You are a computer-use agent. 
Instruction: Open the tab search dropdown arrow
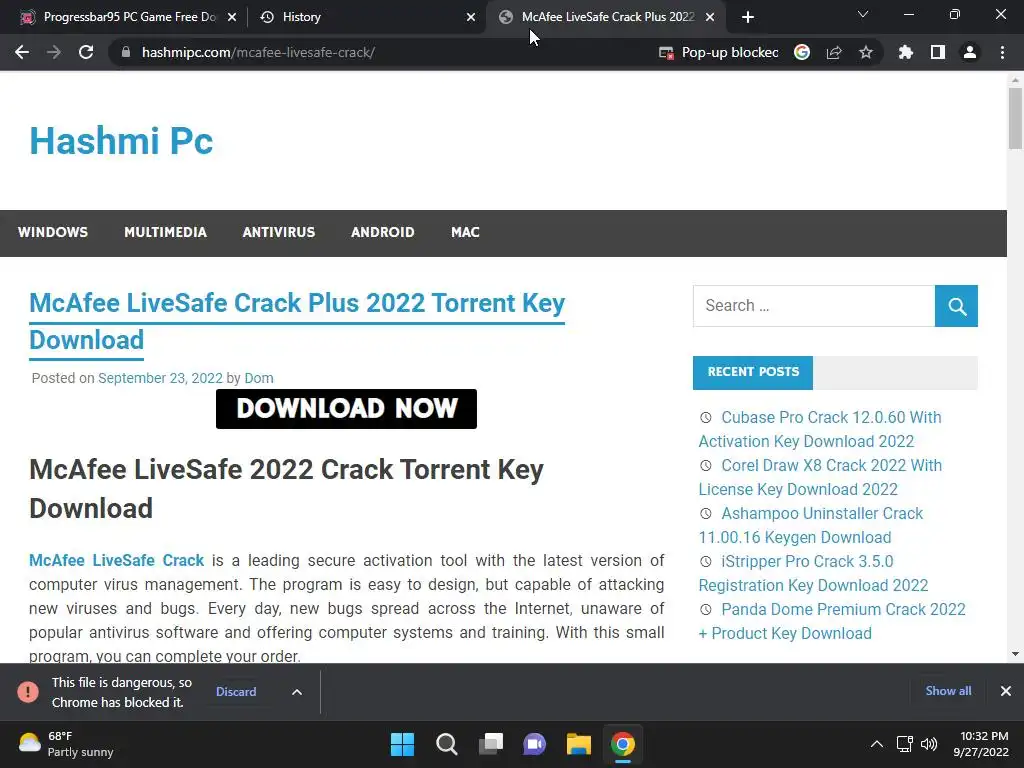[x=863, y=14]
